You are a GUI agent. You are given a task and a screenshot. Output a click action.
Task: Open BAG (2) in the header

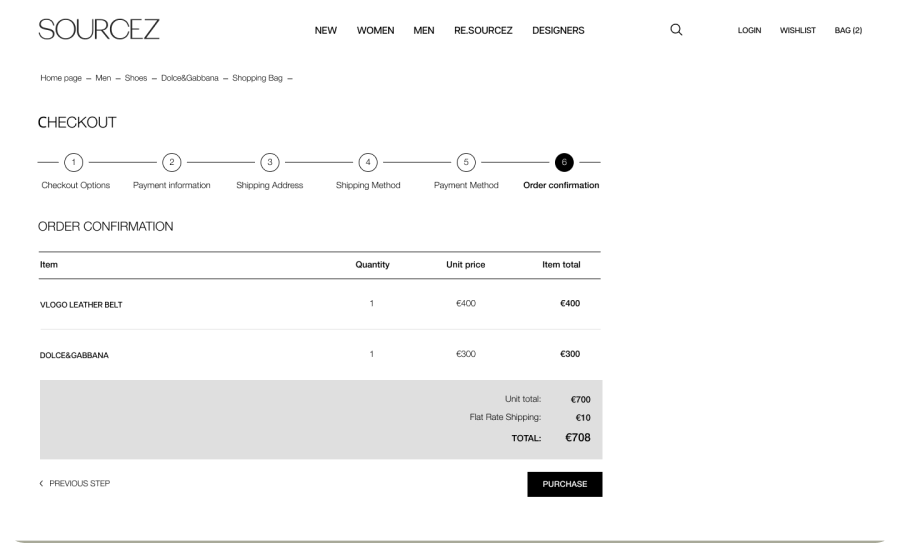[x=848, y=30]
